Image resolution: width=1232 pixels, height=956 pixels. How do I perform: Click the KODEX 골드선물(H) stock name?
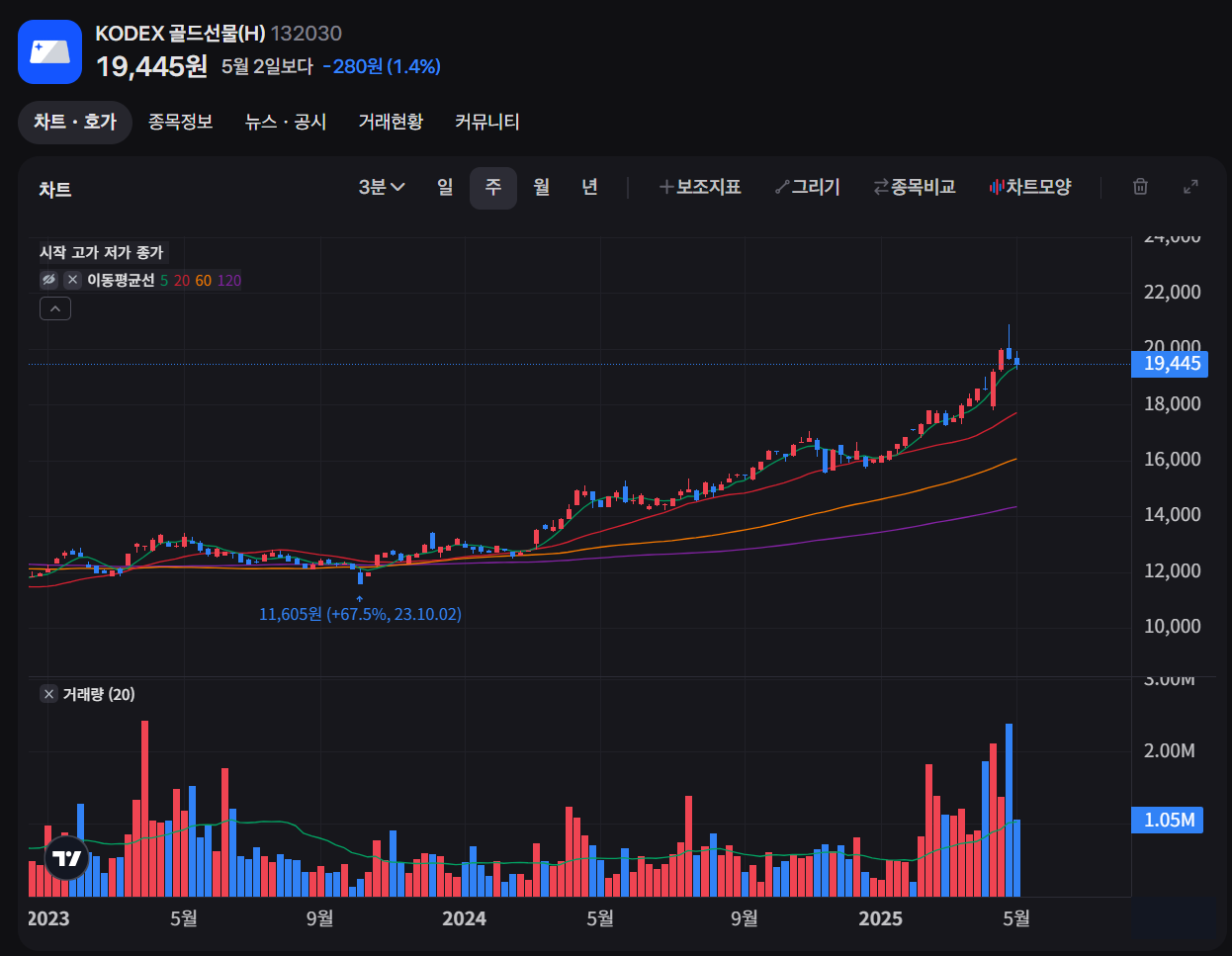click(x=180, y=34)
